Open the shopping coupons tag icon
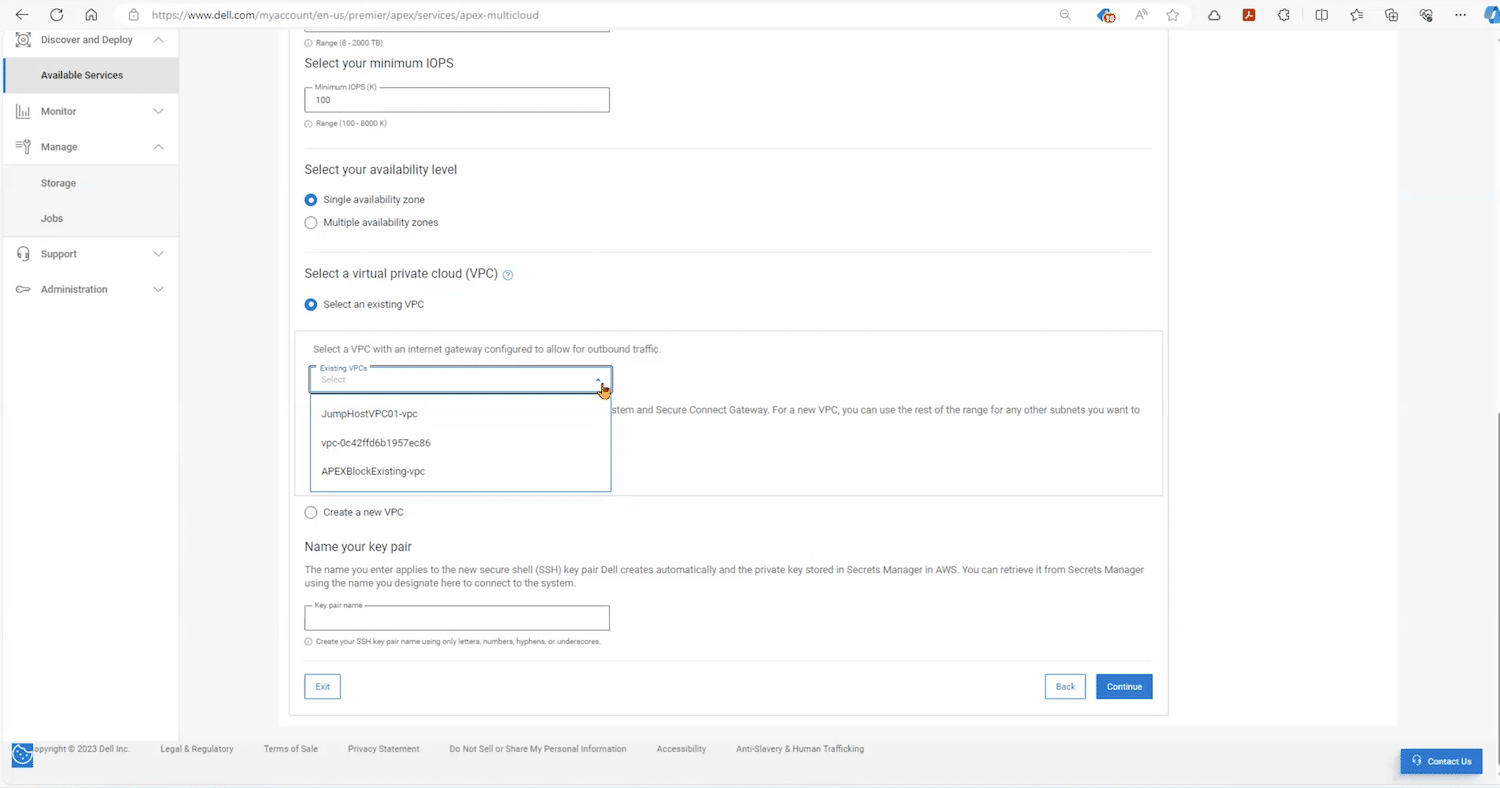 pyautogui.click(x=1105, y=15)
